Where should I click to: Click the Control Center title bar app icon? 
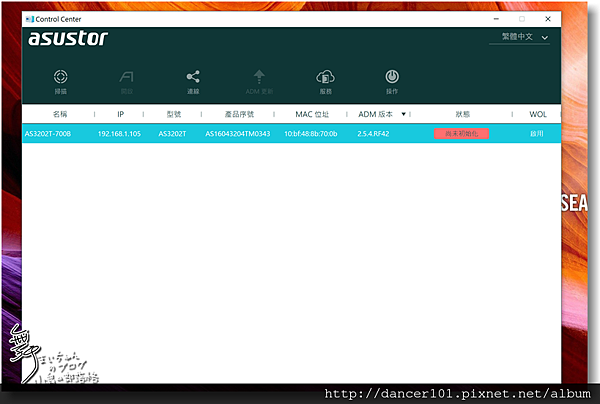(29, 19)
